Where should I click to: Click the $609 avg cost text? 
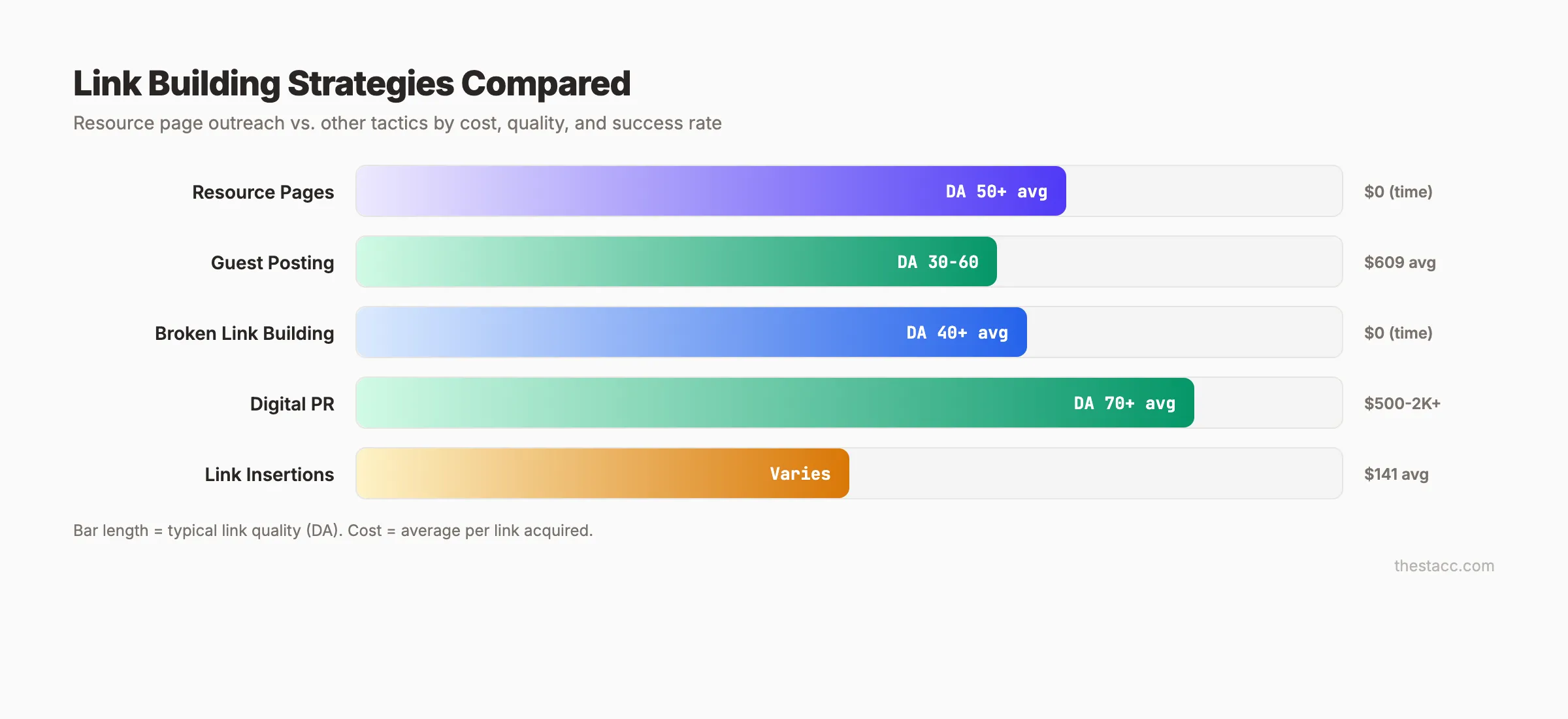tap(1399, 263)
